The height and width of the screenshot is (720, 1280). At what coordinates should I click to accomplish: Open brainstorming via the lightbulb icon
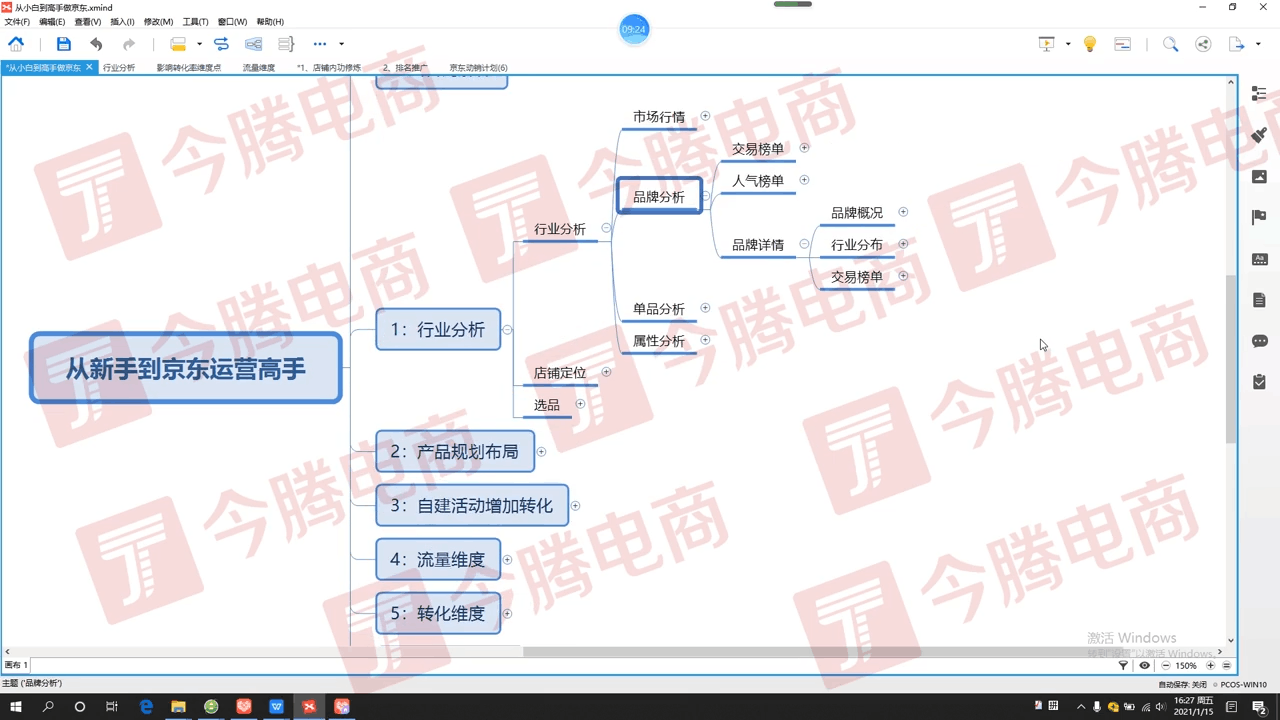1090,44
